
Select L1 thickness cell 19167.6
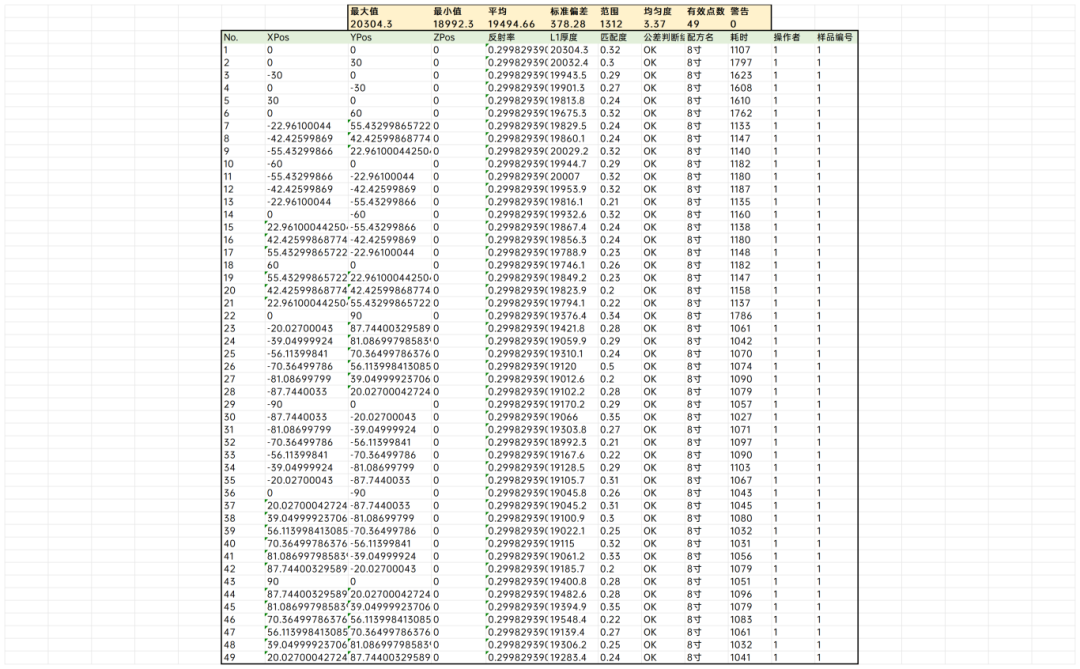coord(573,455)
